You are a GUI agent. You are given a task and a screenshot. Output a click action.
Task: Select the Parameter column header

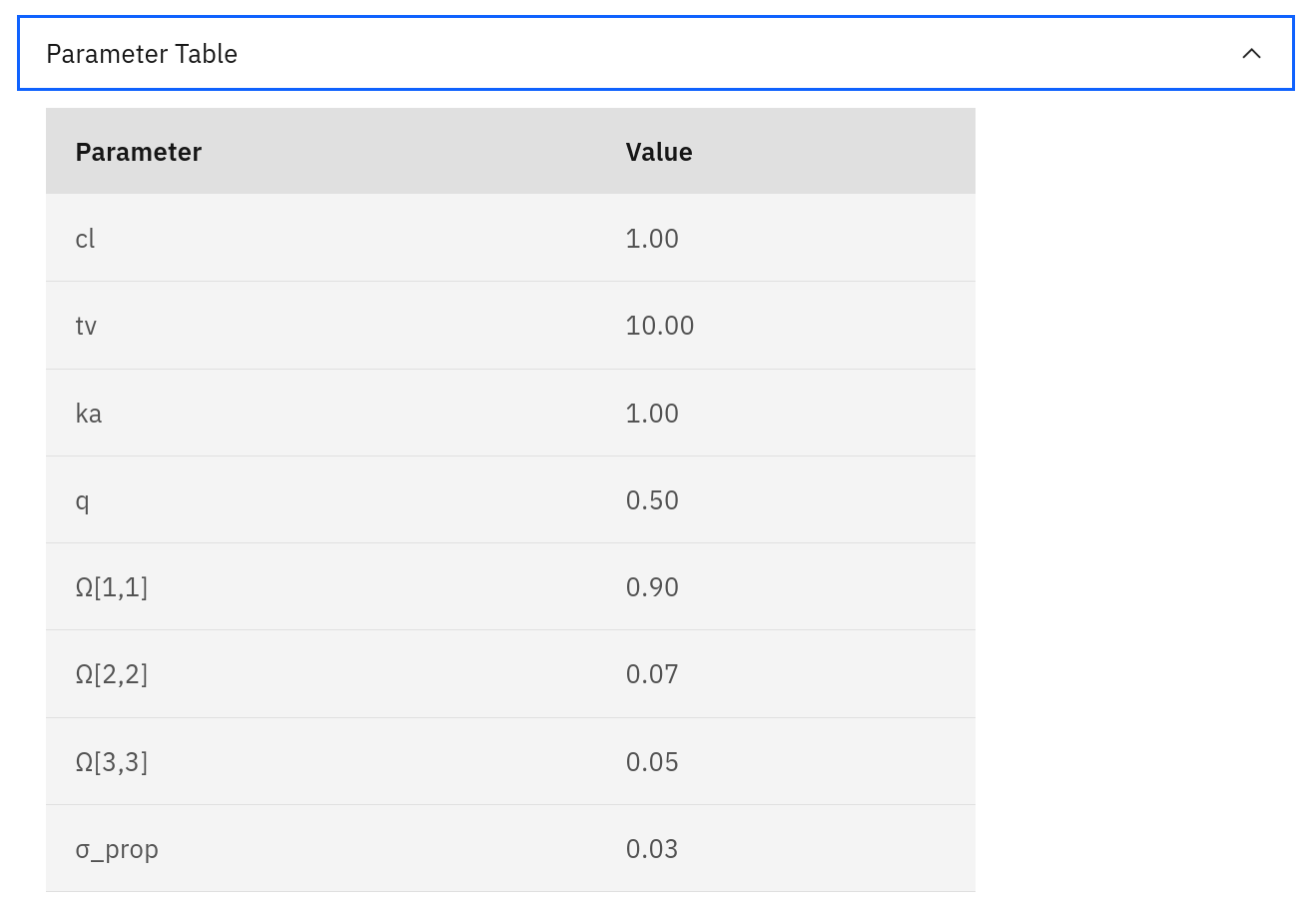[139, 152]
